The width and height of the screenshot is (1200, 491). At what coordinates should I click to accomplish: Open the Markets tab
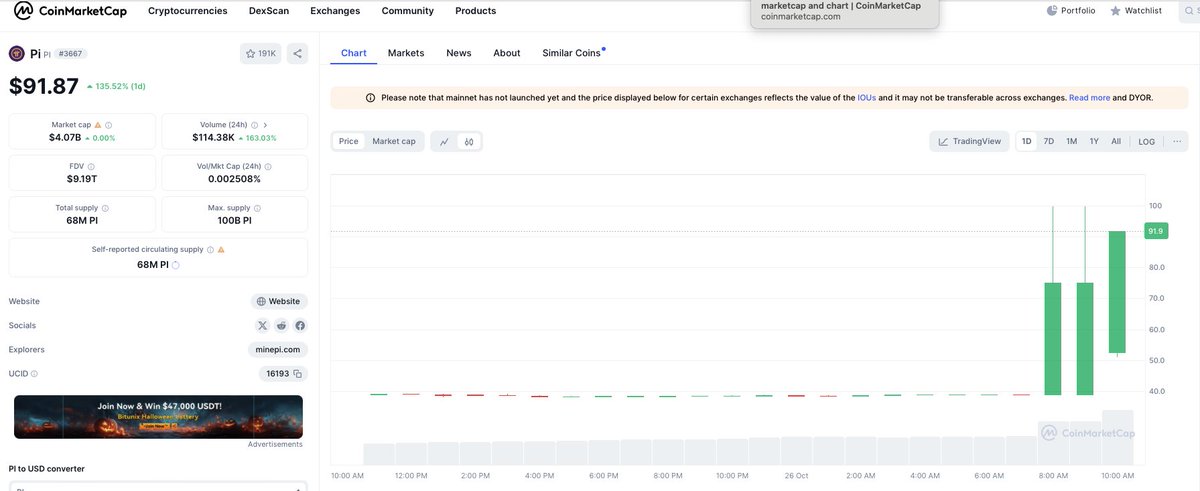406,53
